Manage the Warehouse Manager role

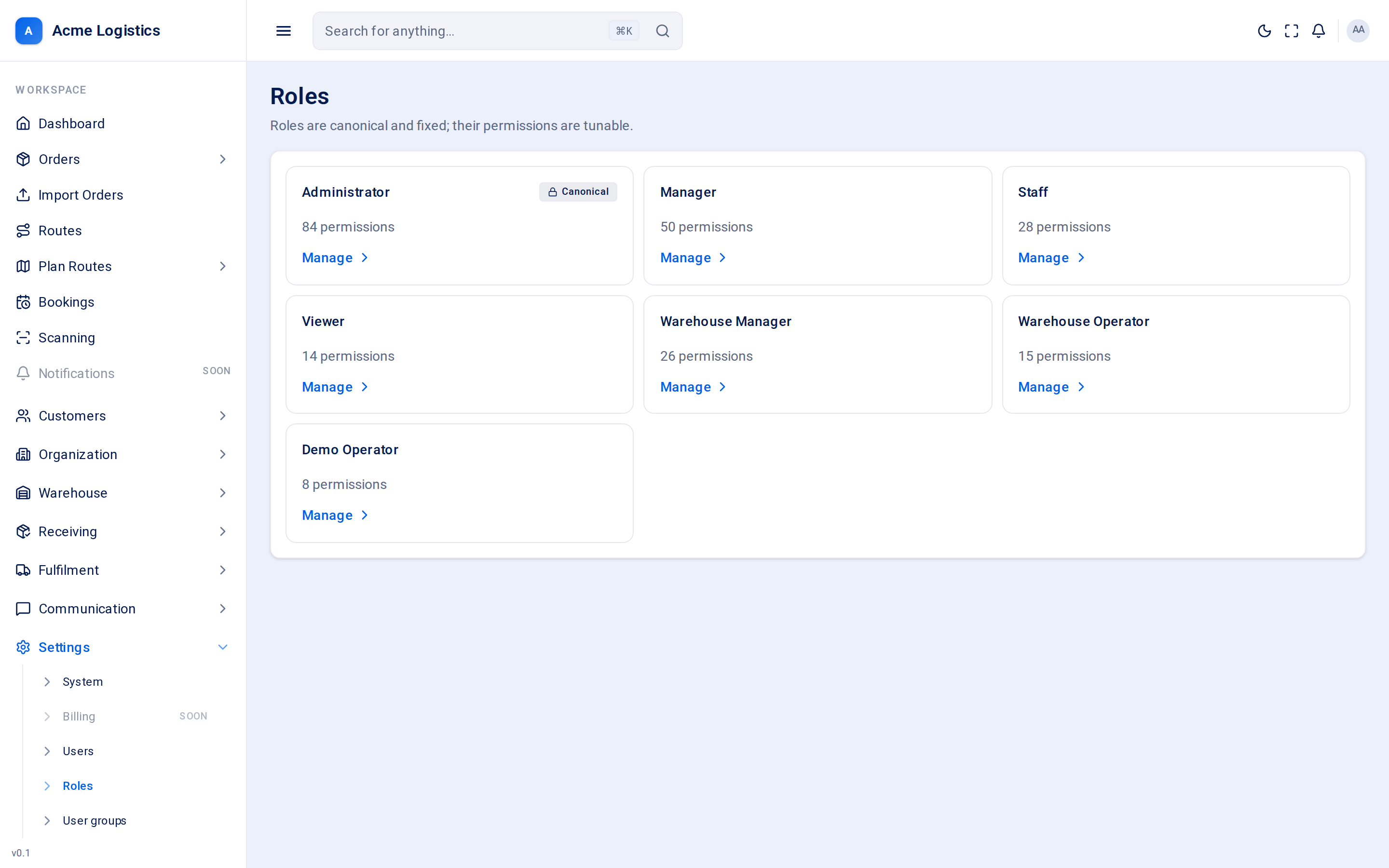[x=694, y=387]
